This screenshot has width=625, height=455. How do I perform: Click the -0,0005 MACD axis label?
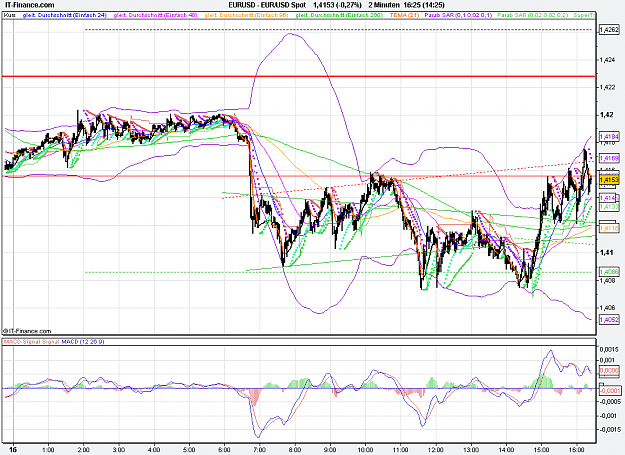click(x=610, y=402)
